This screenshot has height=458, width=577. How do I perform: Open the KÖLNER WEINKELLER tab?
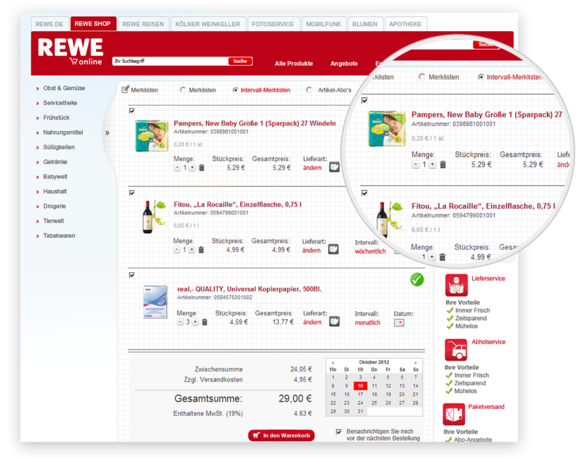tap(208, 24)
